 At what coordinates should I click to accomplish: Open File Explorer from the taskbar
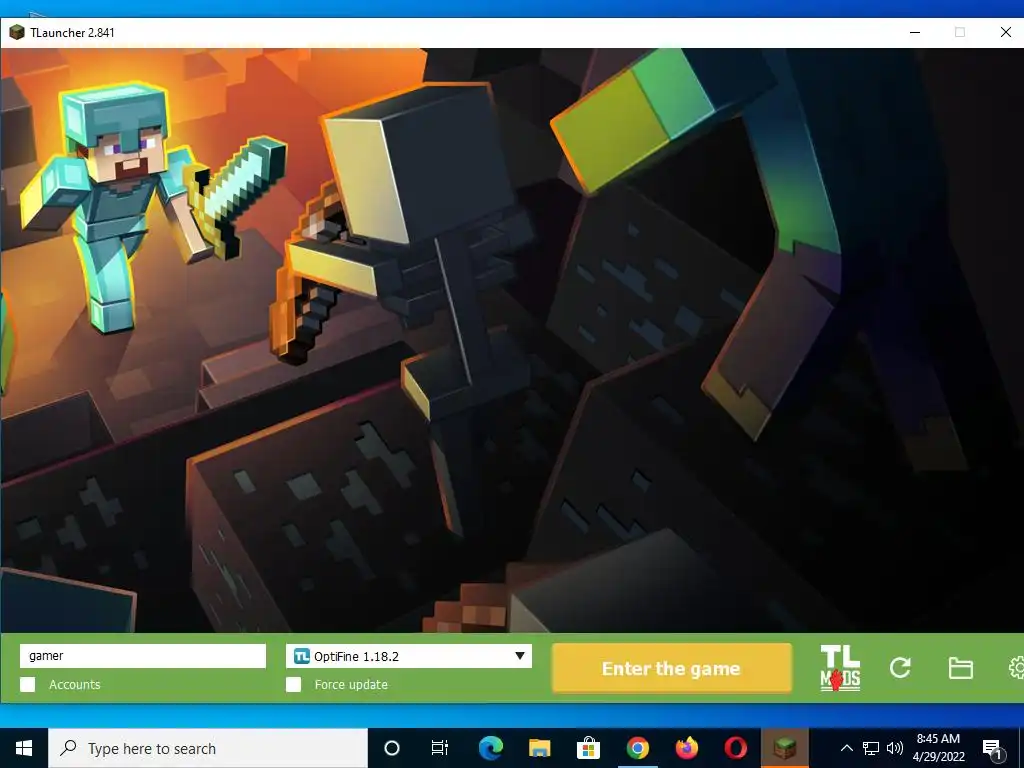pyautogui.click(x=539, y=748)
